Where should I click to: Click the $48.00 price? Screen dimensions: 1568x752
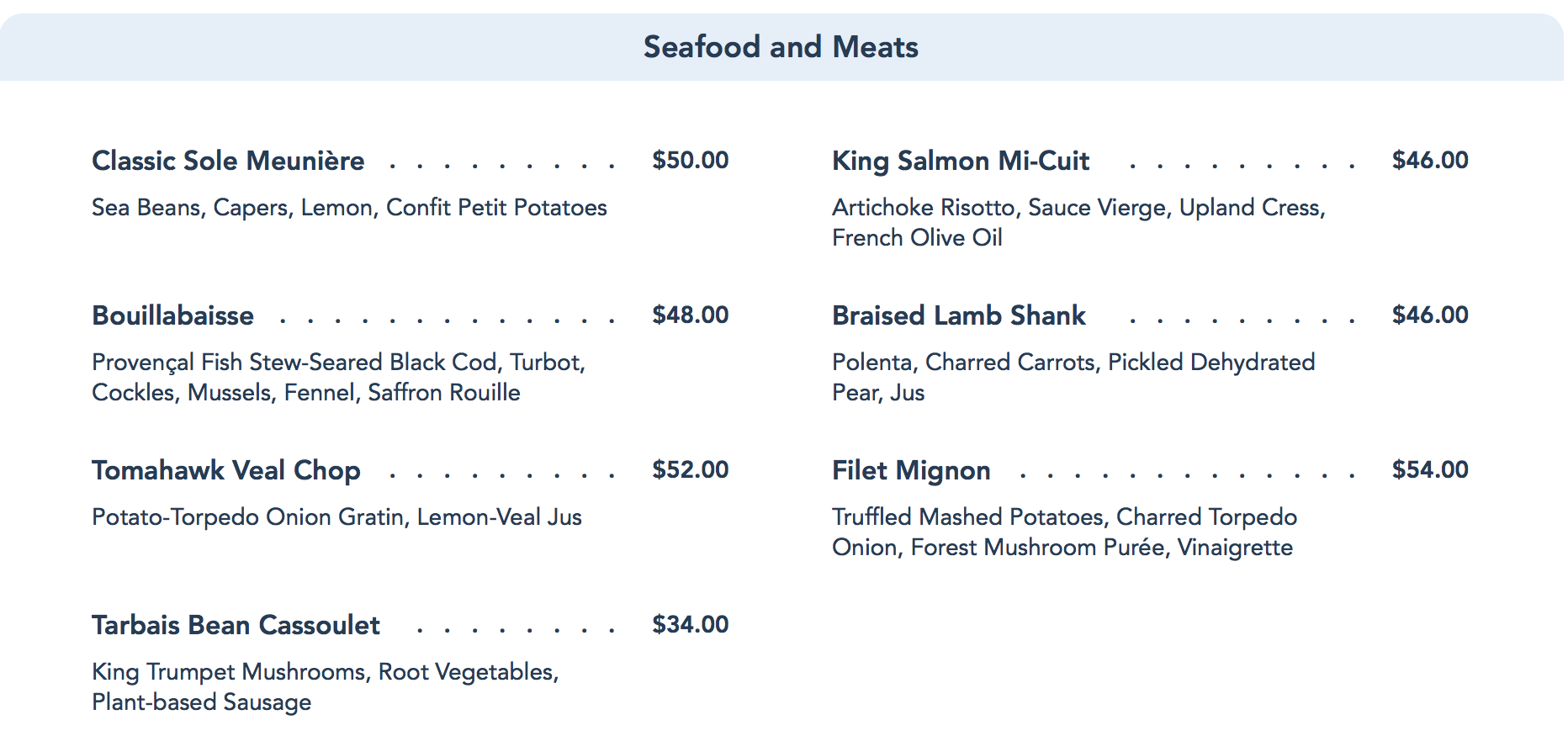coord(690,315)
